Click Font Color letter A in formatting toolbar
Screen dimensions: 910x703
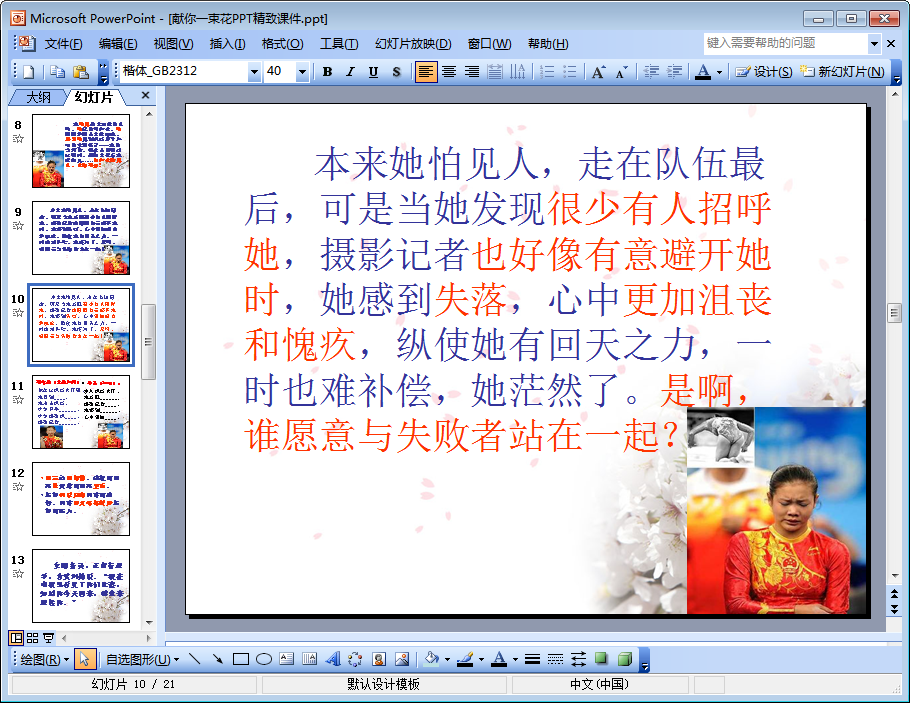pos(703,72)
